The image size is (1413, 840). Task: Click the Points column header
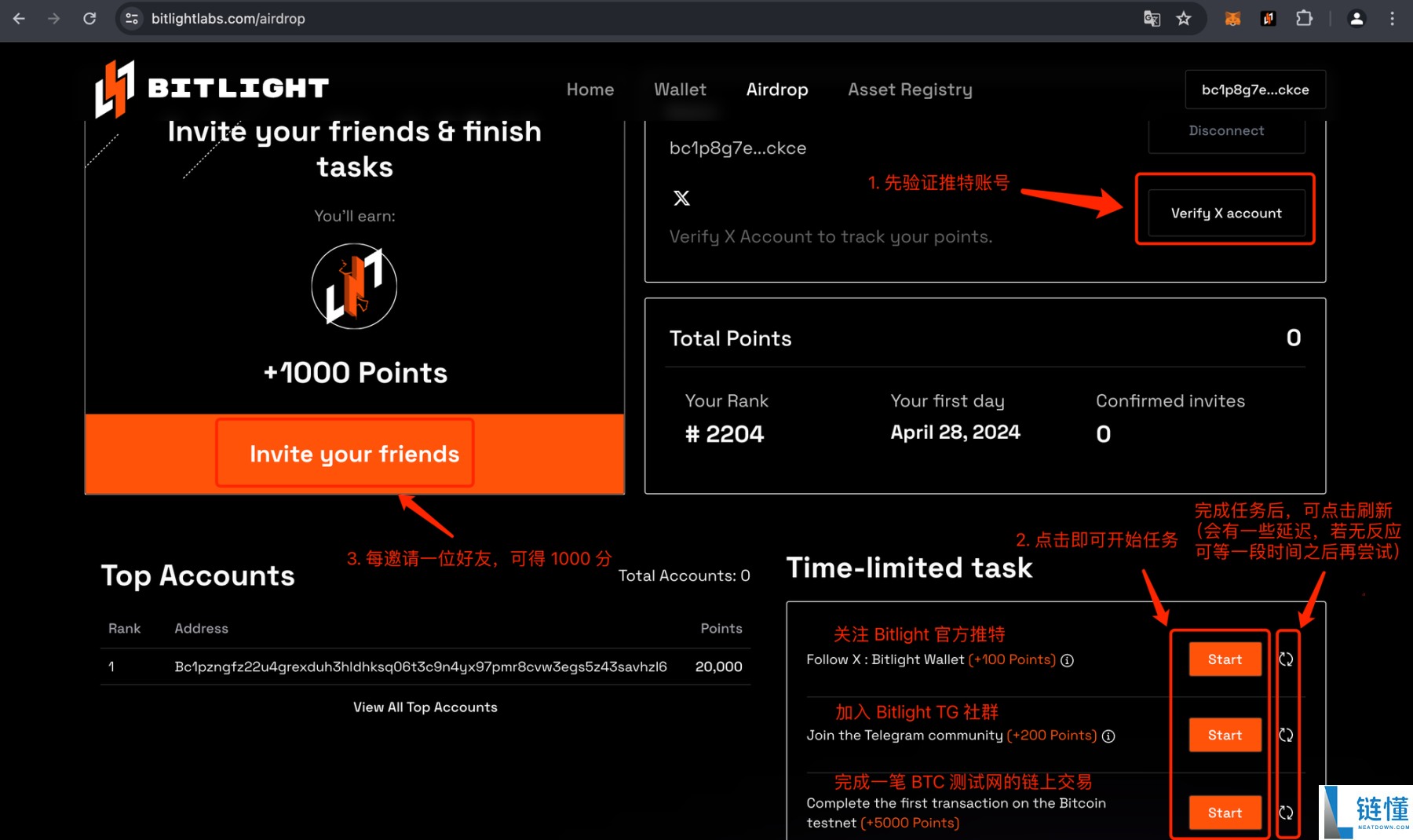[x=721, y=628]
